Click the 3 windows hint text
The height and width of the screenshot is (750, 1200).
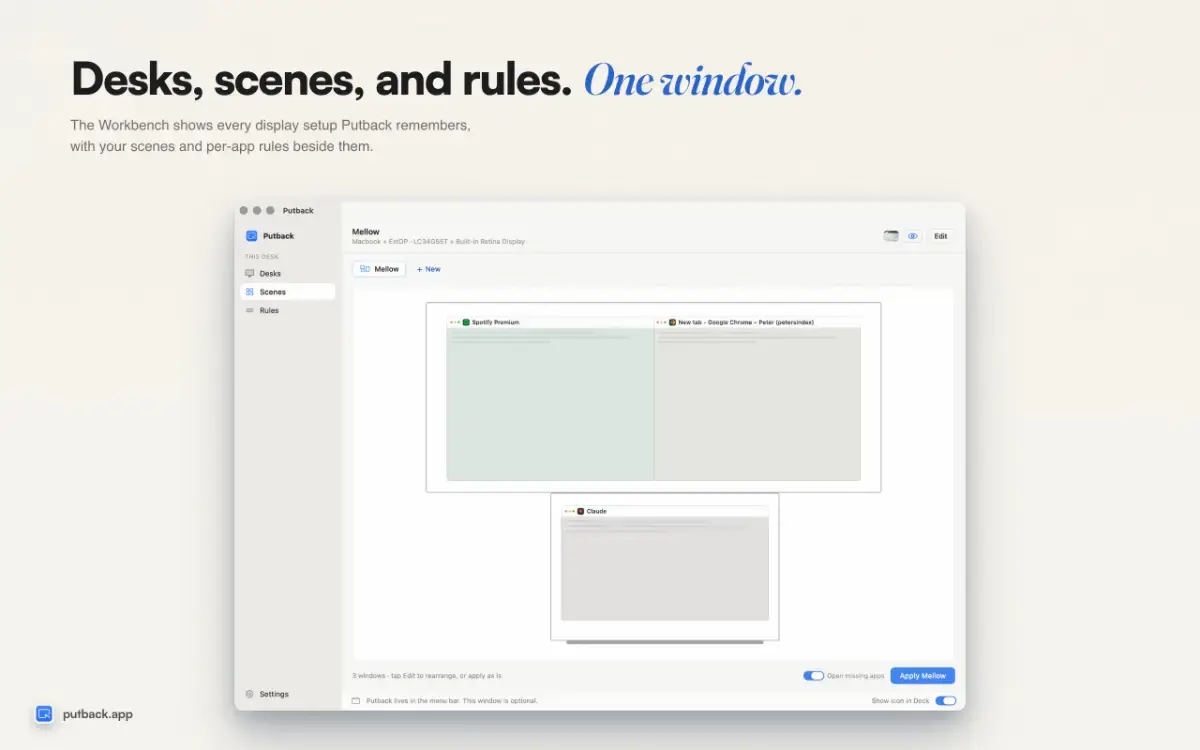point(427,676)
